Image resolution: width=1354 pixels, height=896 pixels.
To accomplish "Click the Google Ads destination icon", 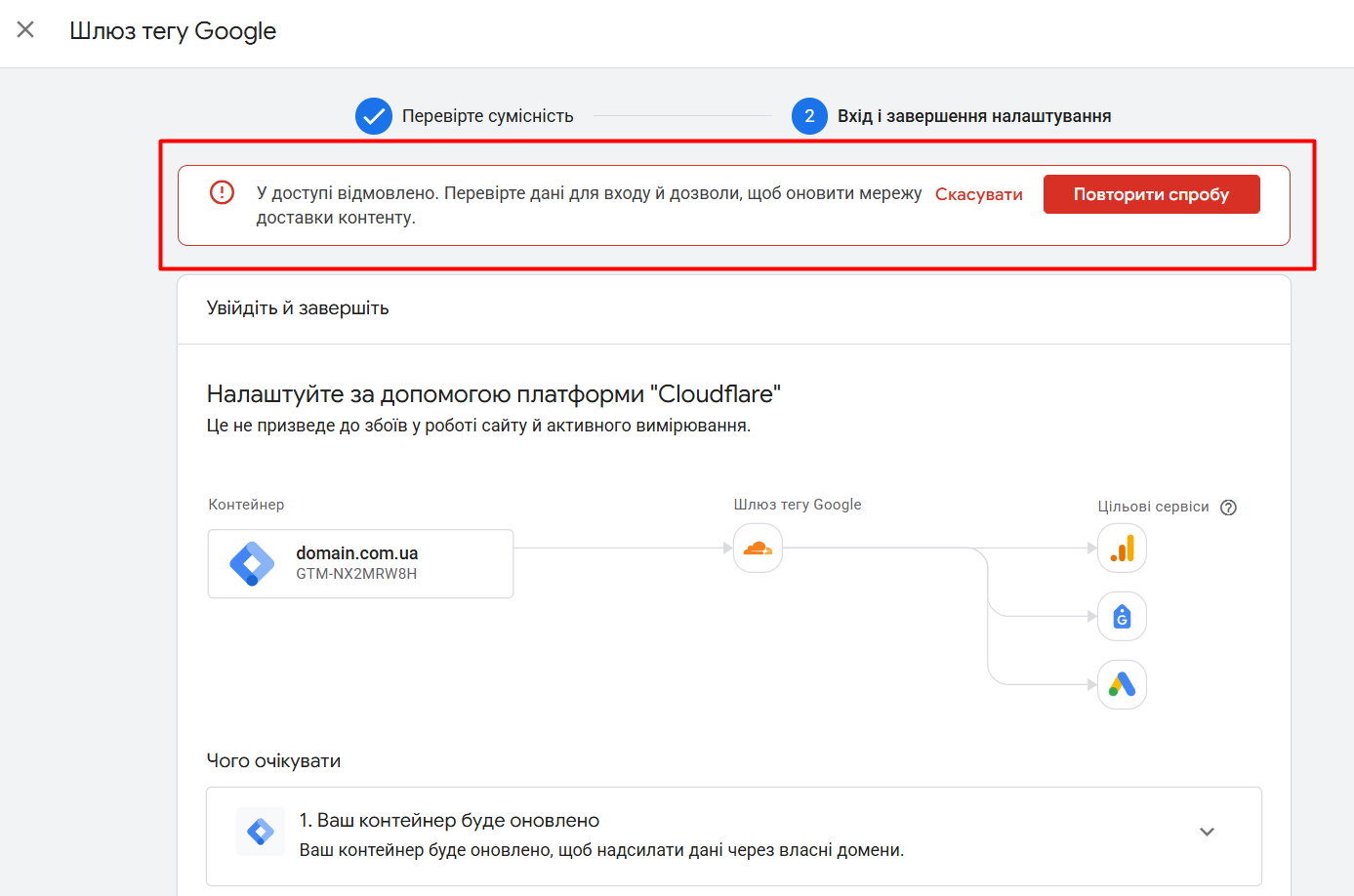I will pos(1122,685).
